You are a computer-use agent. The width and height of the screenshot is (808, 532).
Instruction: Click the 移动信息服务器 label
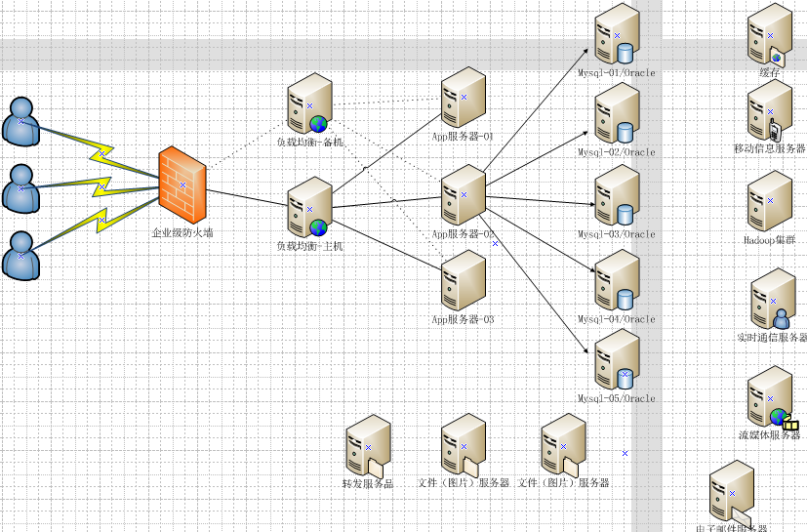[x=770, y=148]
